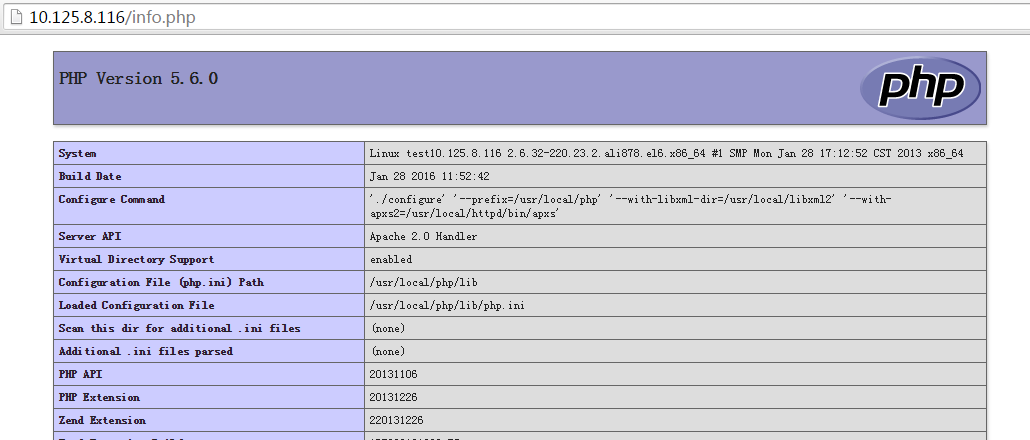The height and width of the screenshot is (440, 1030).
Task: Click the page icon in address bar
Action: pyautogui.click(x=17, y=18)
